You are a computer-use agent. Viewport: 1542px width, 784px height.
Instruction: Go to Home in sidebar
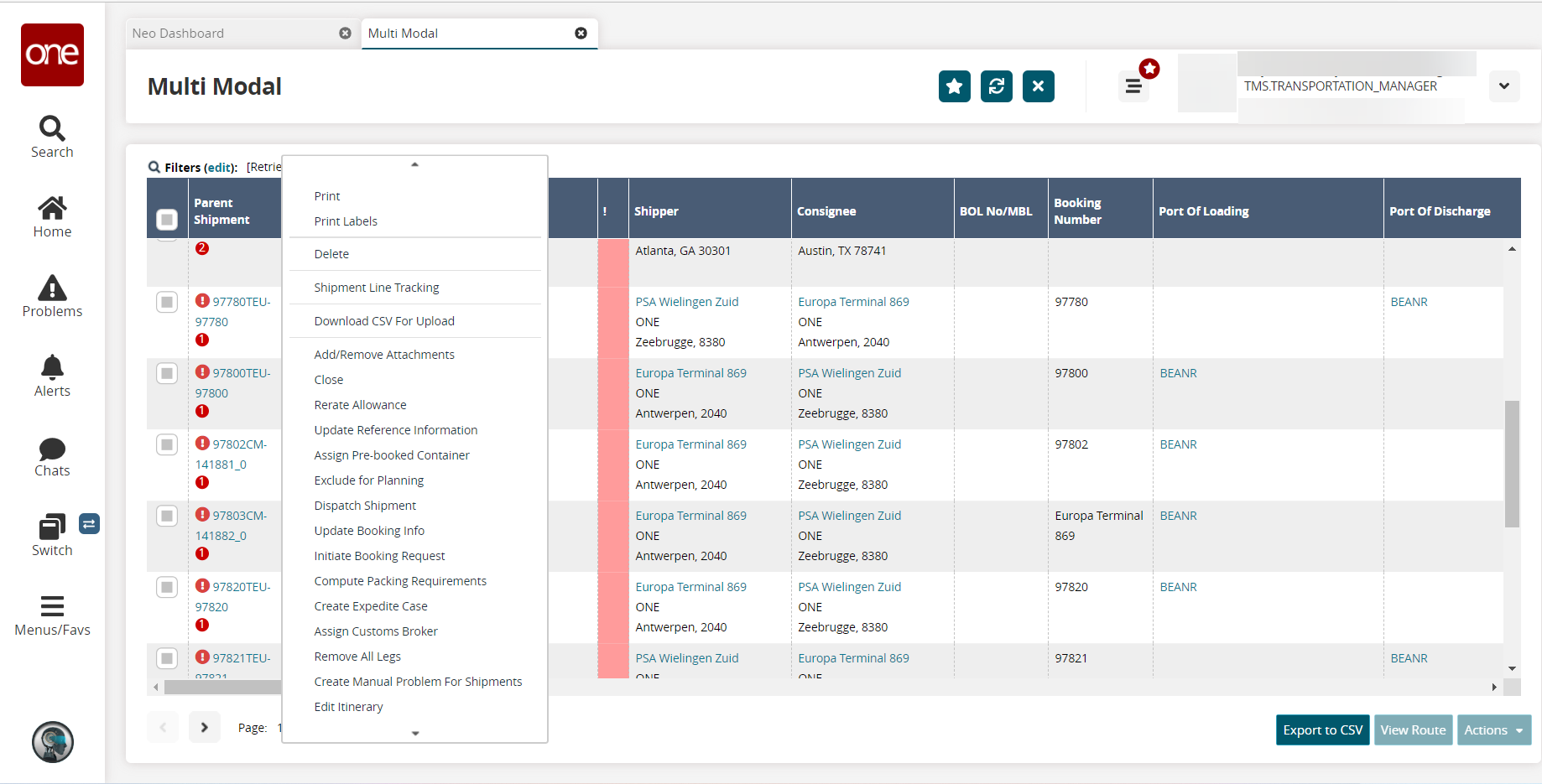tap(52, 209)
